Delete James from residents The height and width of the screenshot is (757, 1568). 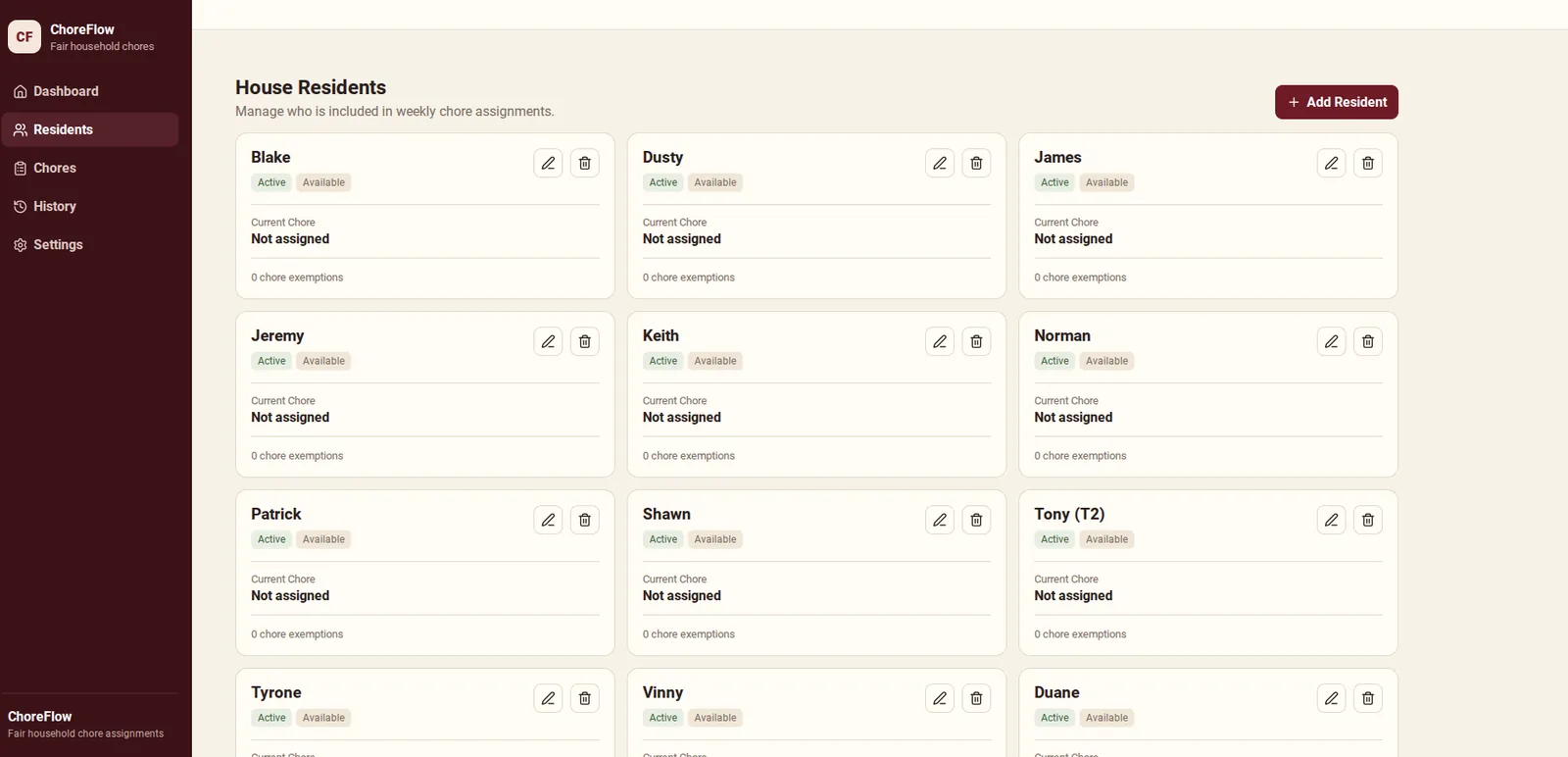click(x=1368, y=163)
